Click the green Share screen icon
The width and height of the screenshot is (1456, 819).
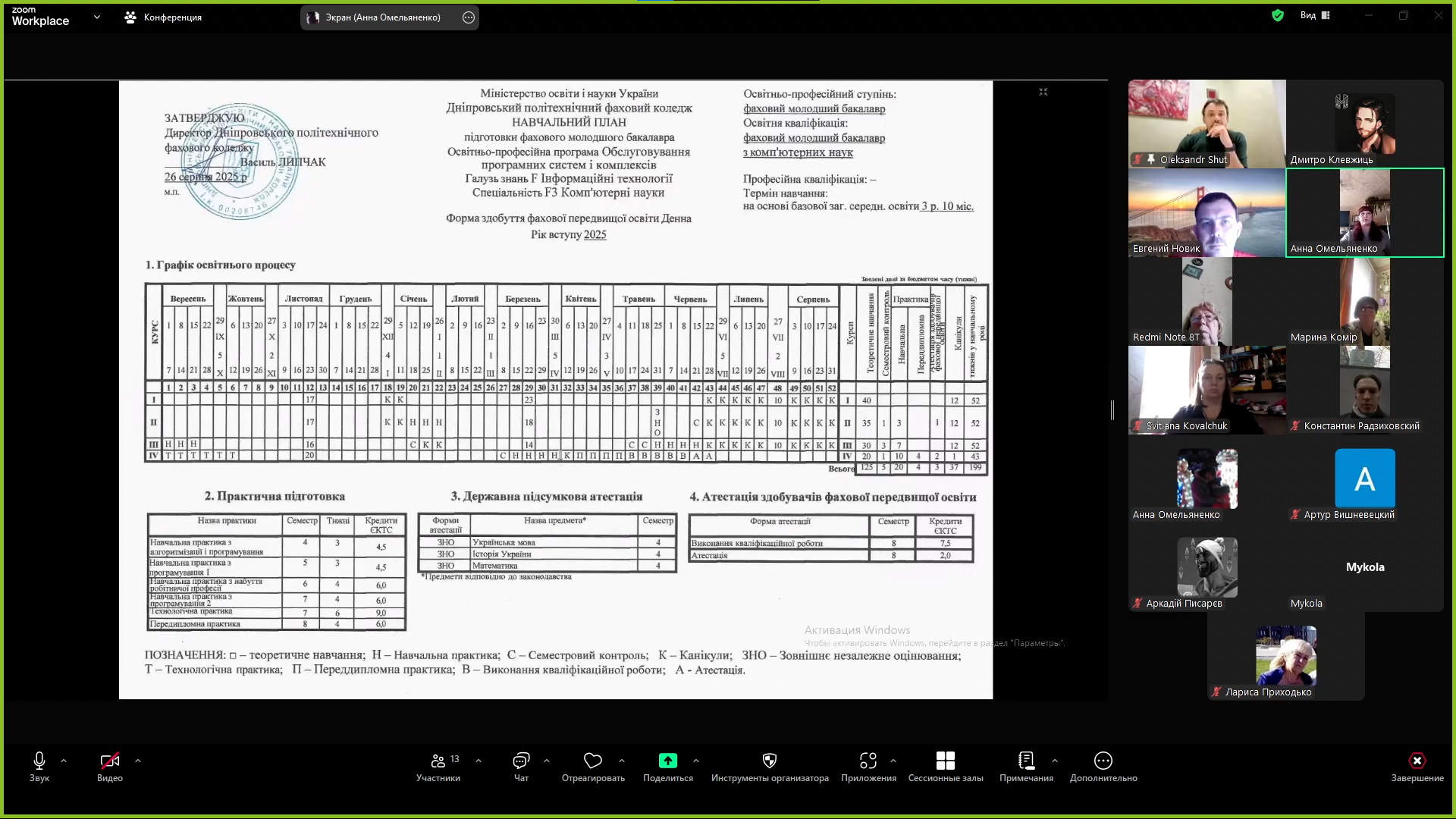pyautogui.click(x=667, y=761)
